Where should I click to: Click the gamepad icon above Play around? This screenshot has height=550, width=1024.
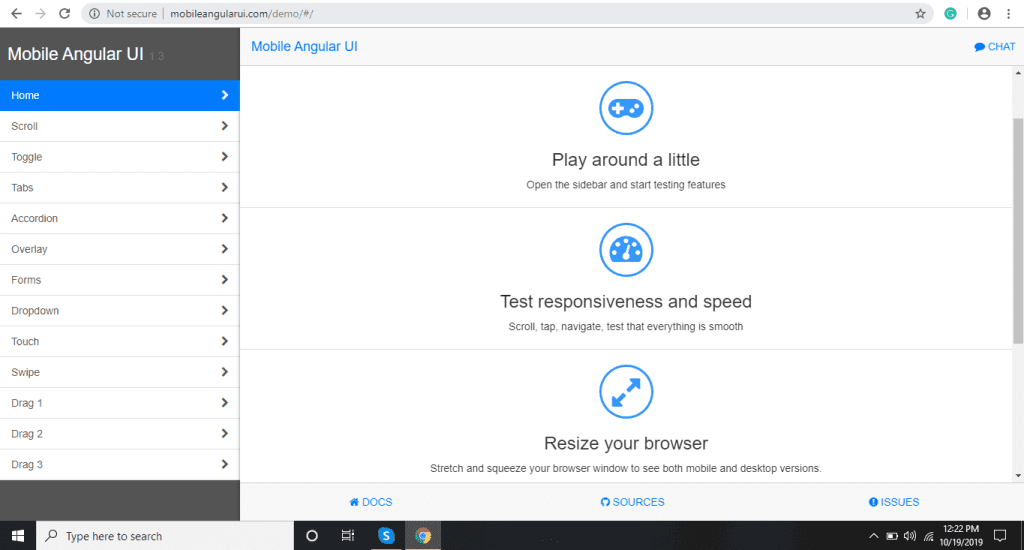(626, 108)
